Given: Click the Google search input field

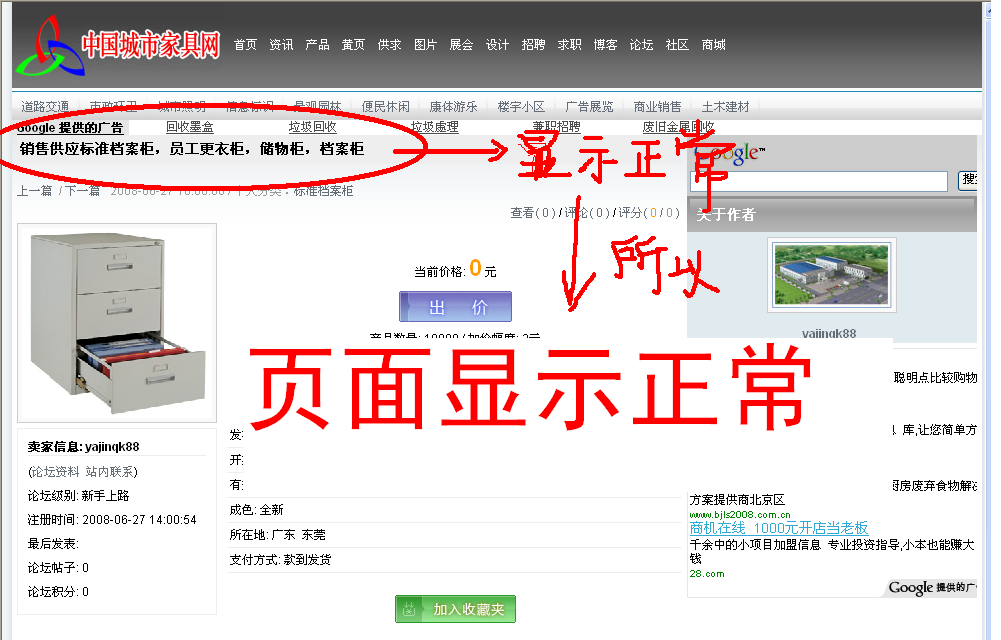Looking at the screenshot, I should 818,181.
